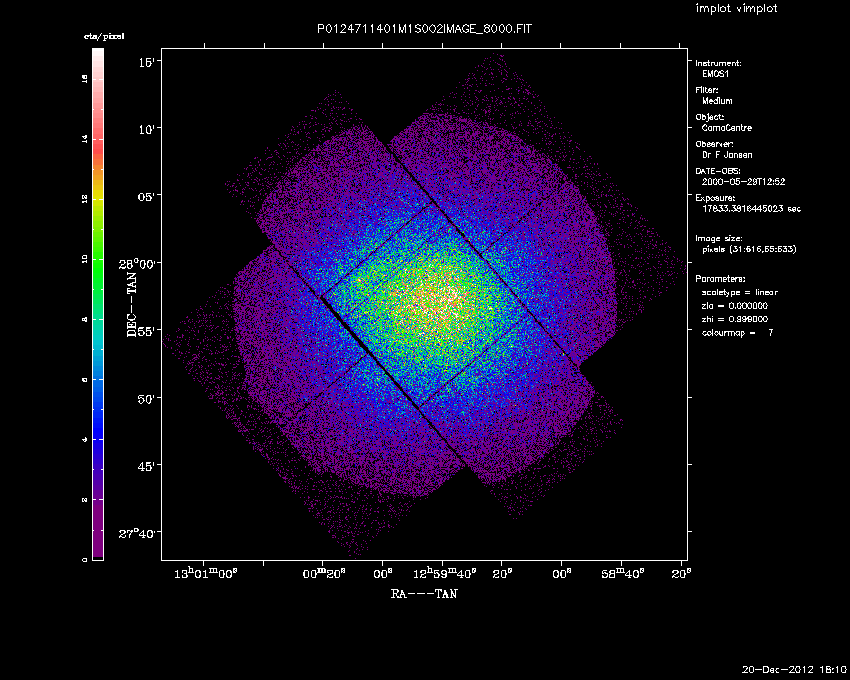The width and height of the screenshot is (850, 680).
Task: Click the EMOS1 instrument value
Action: tap(716, 74)
